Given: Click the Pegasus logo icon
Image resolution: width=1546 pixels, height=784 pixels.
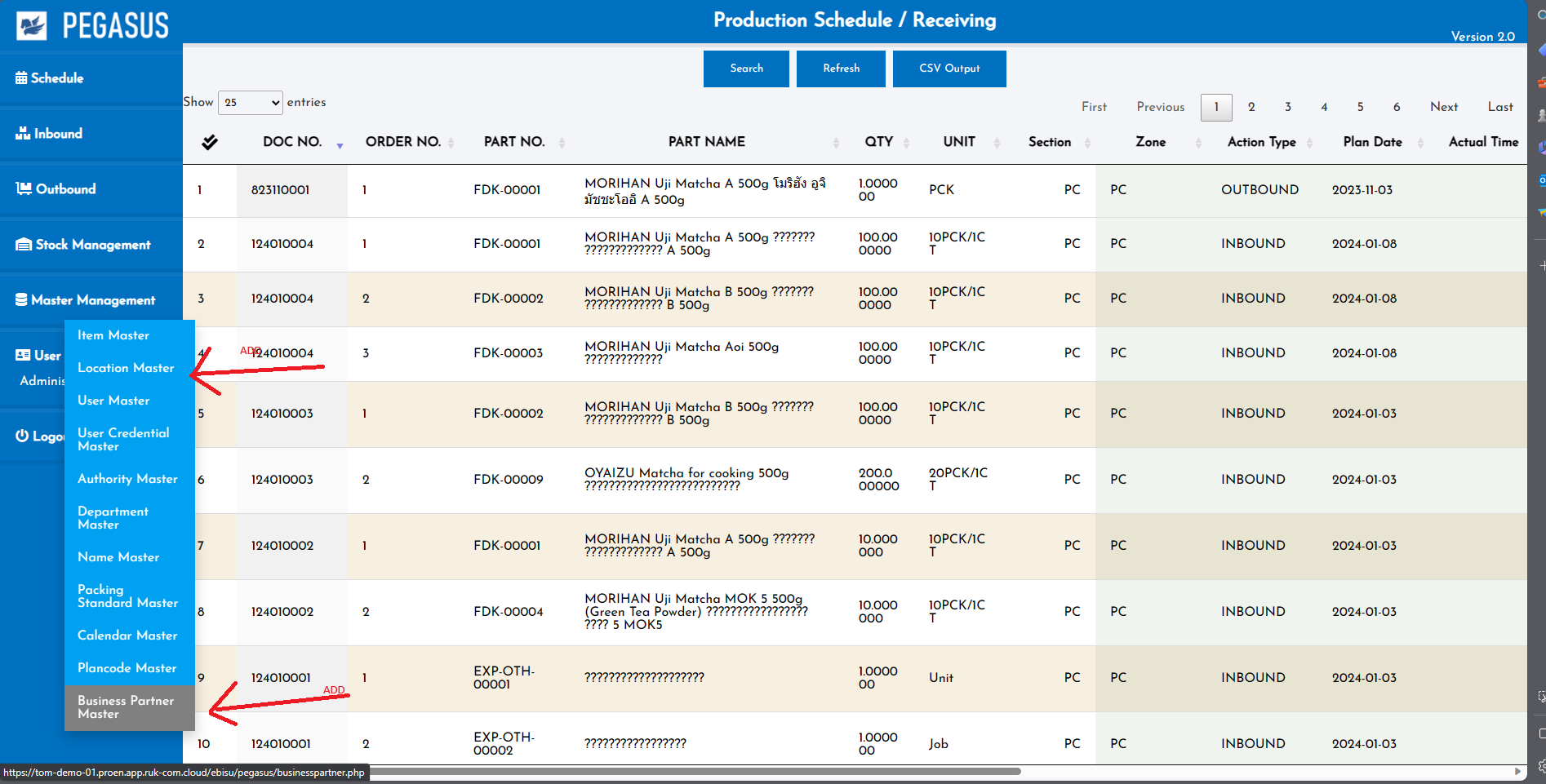Looking at the screenshot, I should tap(32, 26).
